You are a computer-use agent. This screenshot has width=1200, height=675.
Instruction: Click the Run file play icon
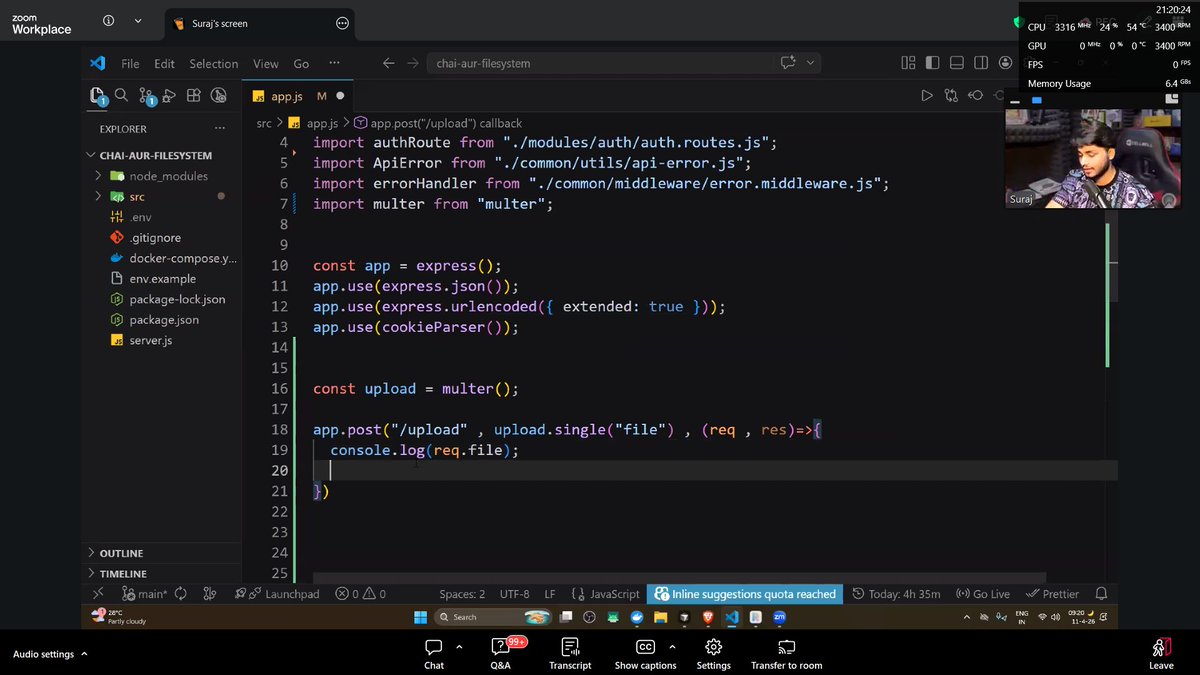[x=926, y=96]
